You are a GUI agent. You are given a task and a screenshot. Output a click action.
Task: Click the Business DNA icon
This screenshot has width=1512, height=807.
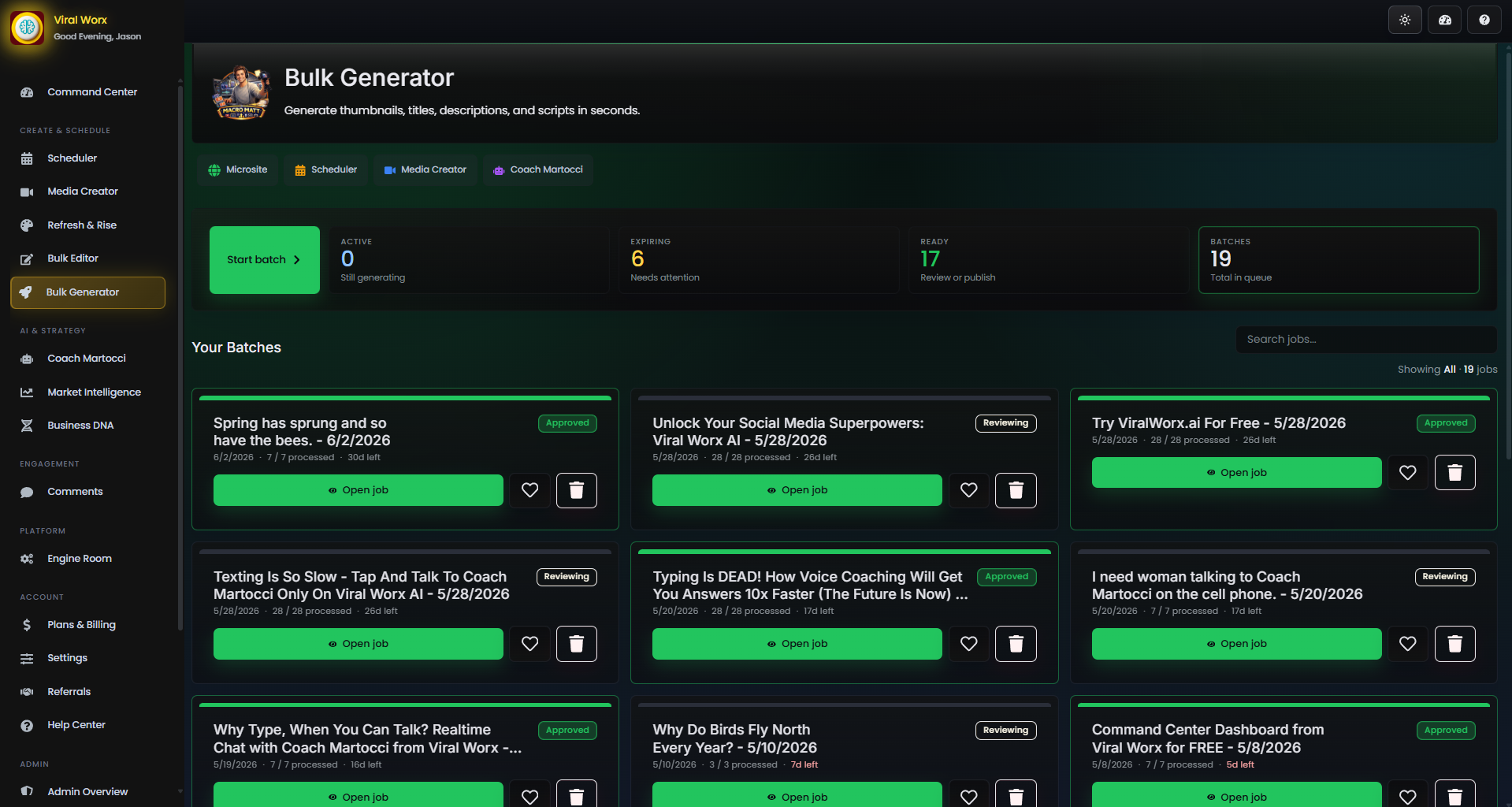click(27, 426)
